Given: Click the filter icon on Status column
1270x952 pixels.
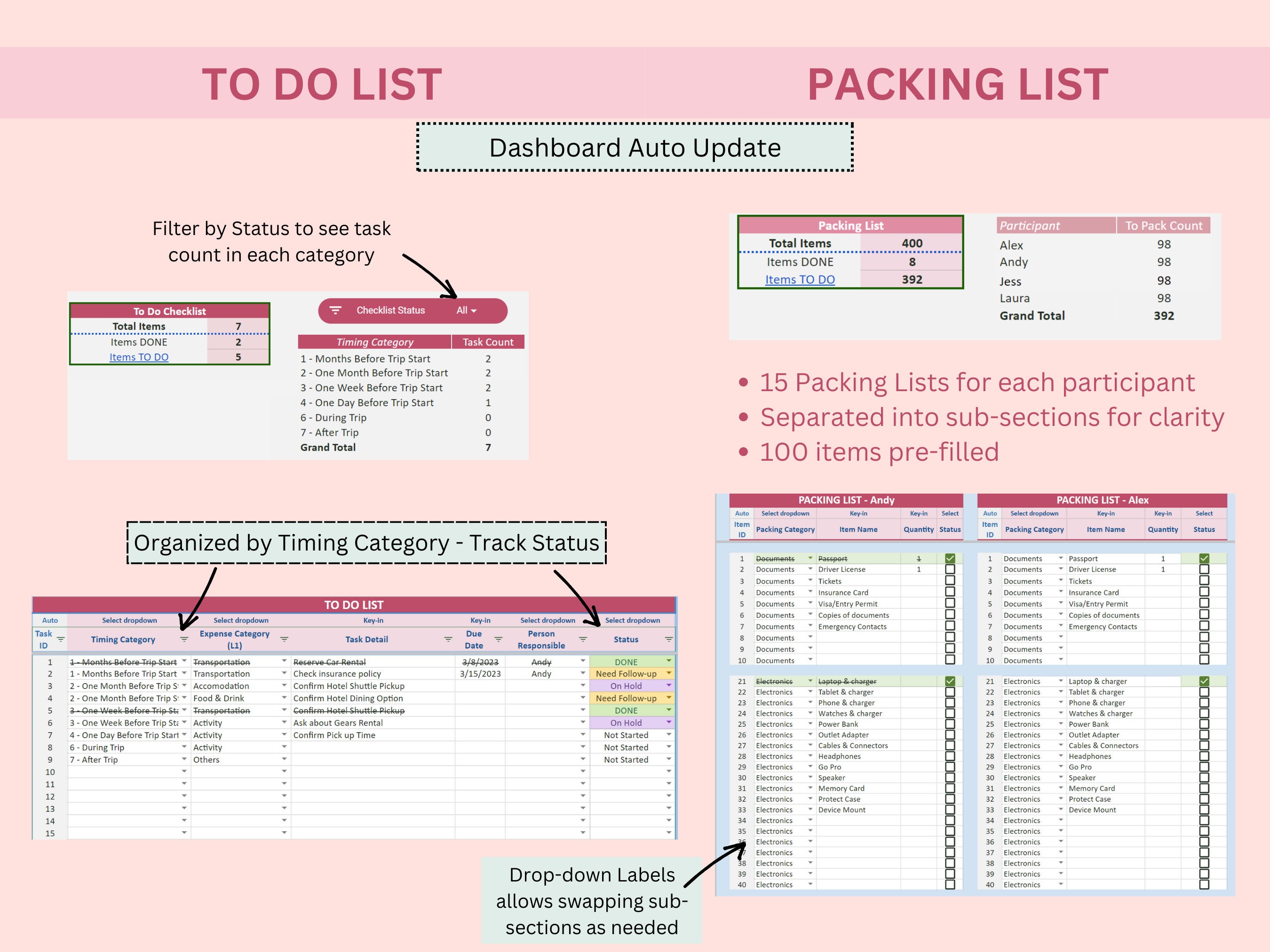Looking at the screenshot, I should click(x=668, y=639).
